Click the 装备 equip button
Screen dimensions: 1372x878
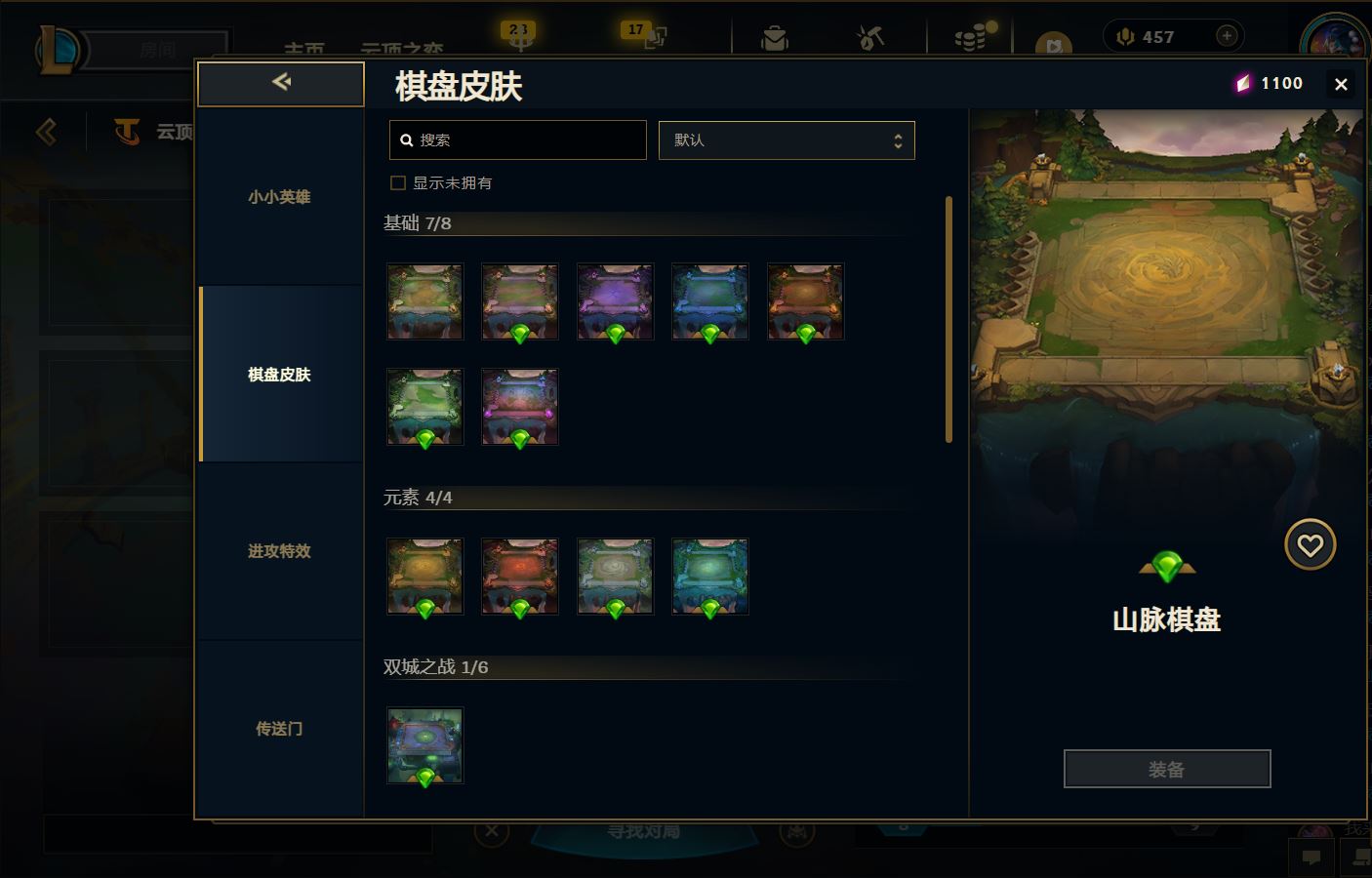[1167, 769]
